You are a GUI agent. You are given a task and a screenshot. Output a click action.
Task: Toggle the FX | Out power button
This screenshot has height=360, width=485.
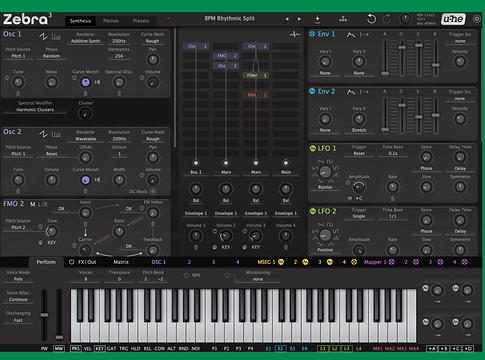point(71,262)
